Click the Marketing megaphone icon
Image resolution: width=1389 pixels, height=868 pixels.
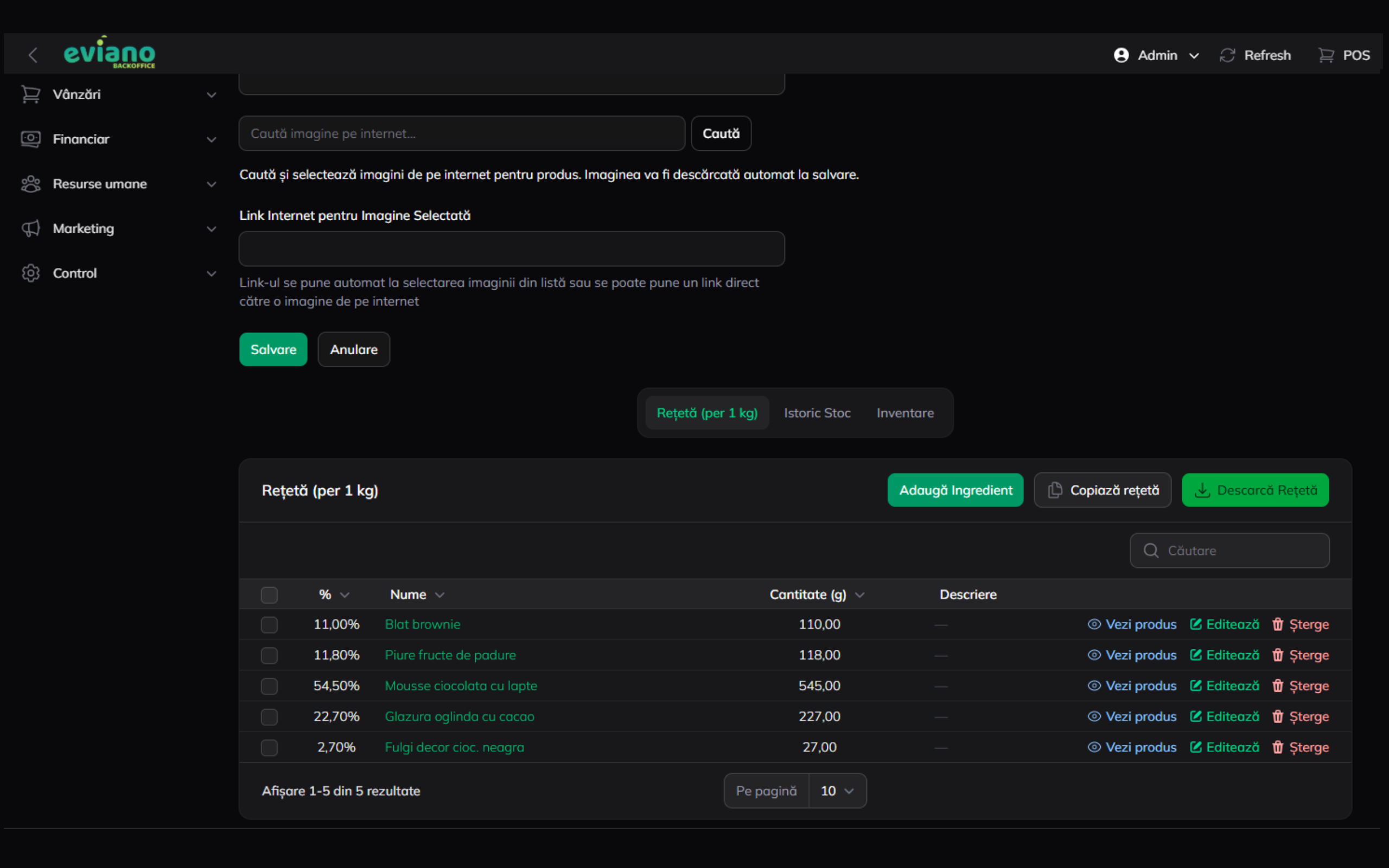click(x=31, y=228)
